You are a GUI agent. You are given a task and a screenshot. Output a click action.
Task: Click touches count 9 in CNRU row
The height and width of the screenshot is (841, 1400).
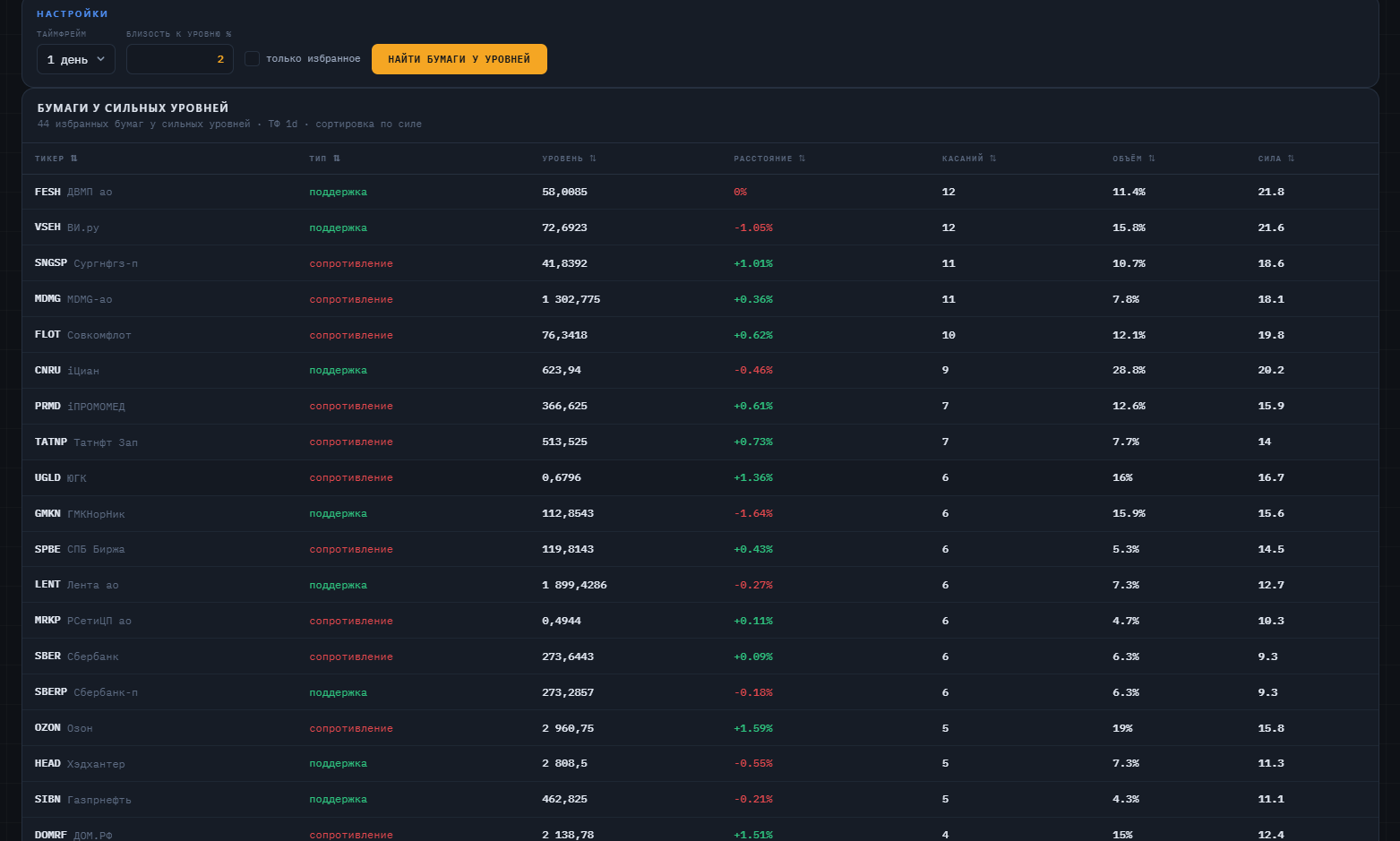945,370
